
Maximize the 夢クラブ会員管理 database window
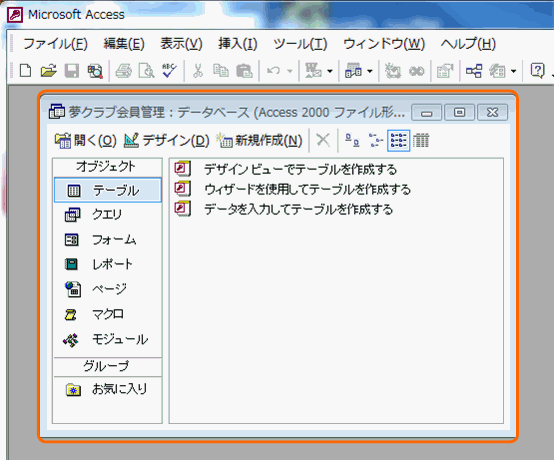[x=459, y=113]
